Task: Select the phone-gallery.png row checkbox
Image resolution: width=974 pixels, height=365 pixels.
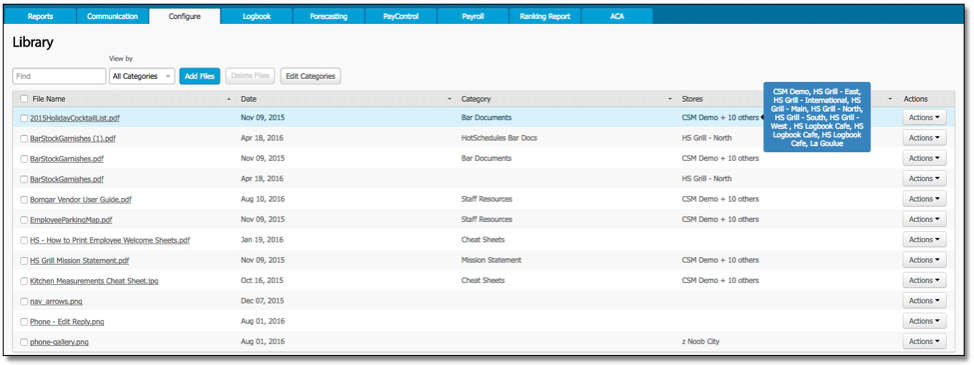Action: [24, 342]
